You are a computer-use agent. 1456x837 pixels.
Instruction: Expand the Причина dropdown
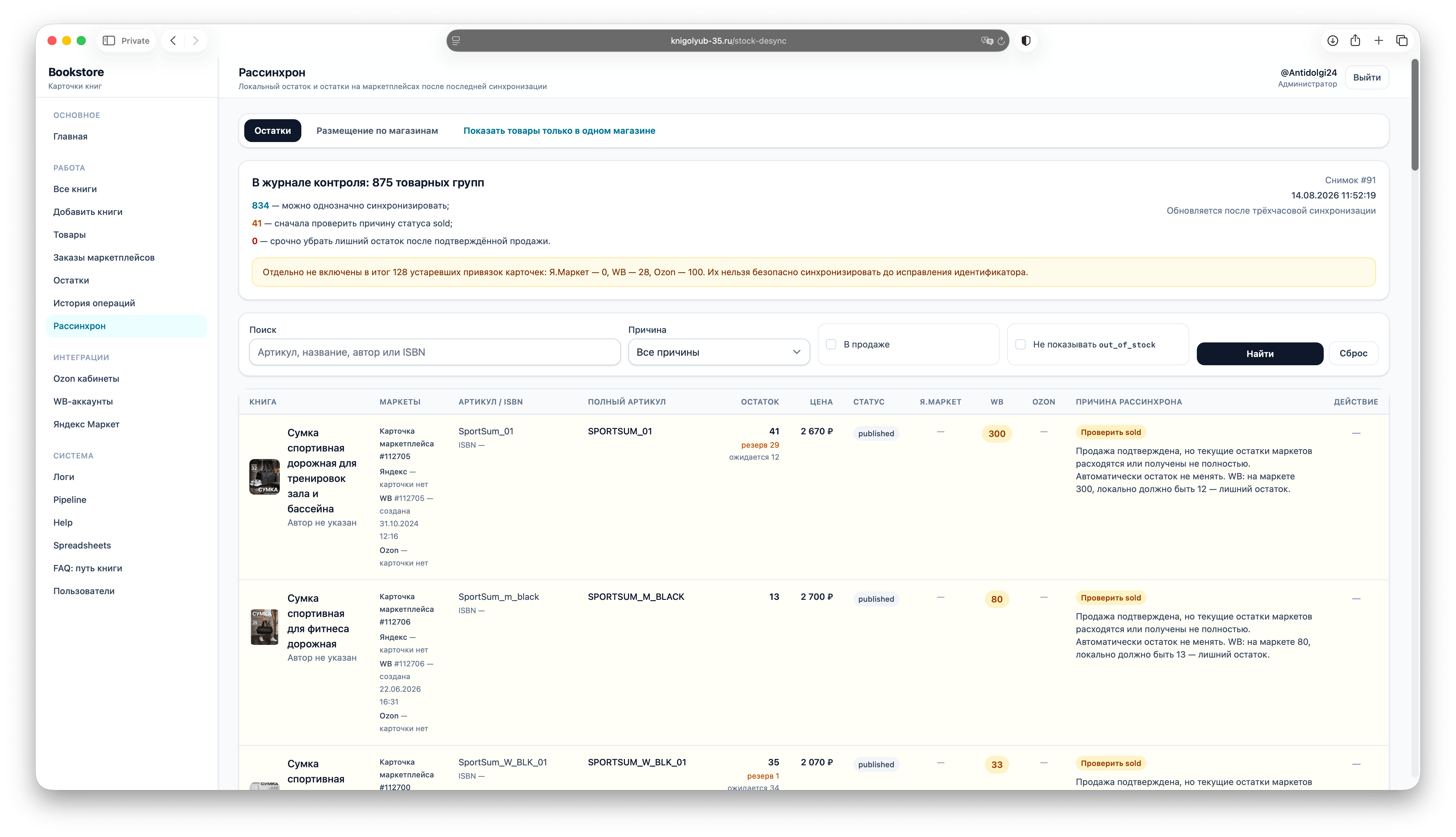tap(718, 352)
